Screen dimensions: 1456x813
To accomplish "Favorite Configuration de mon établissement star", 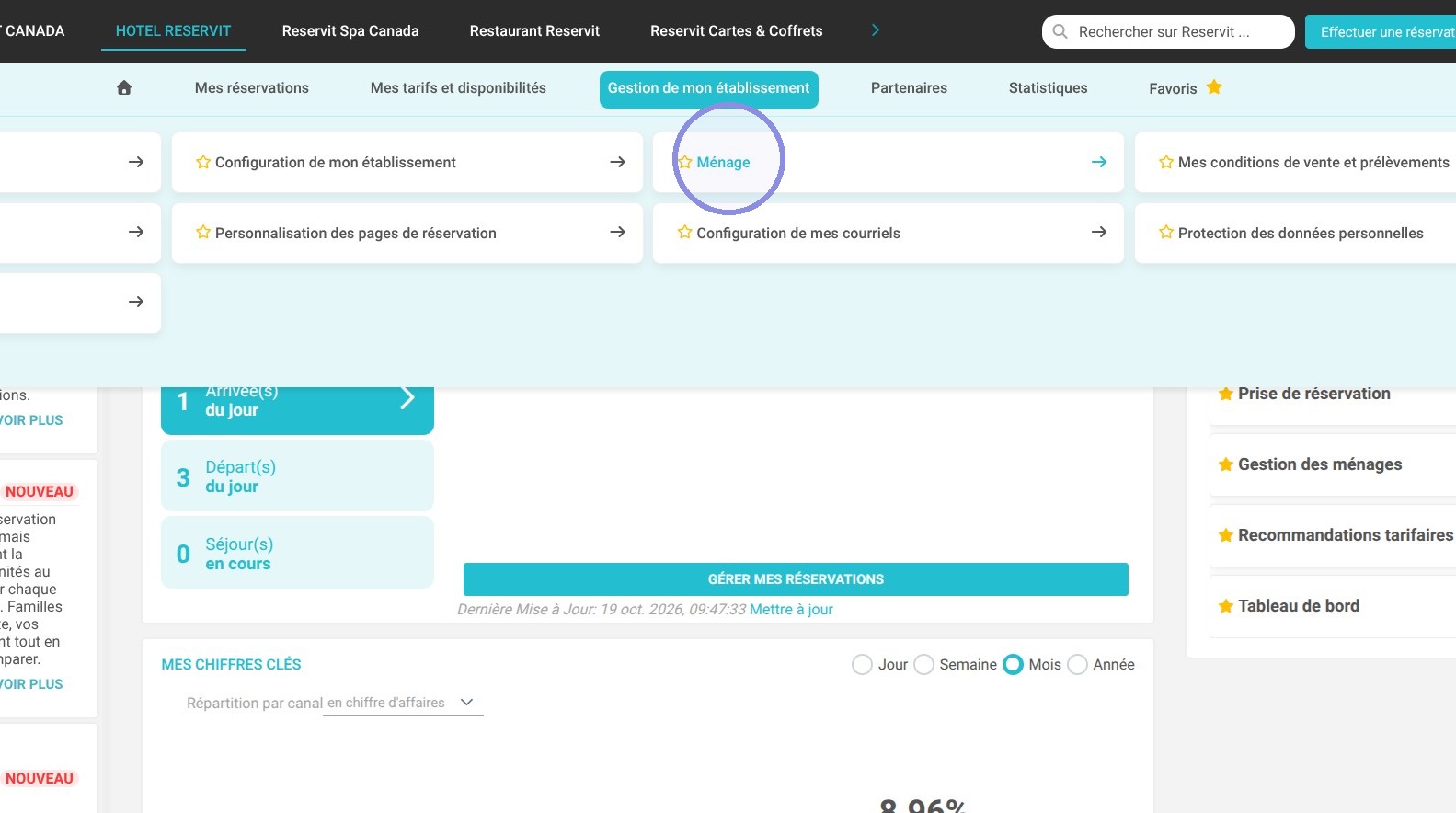I will coord(203,162).
